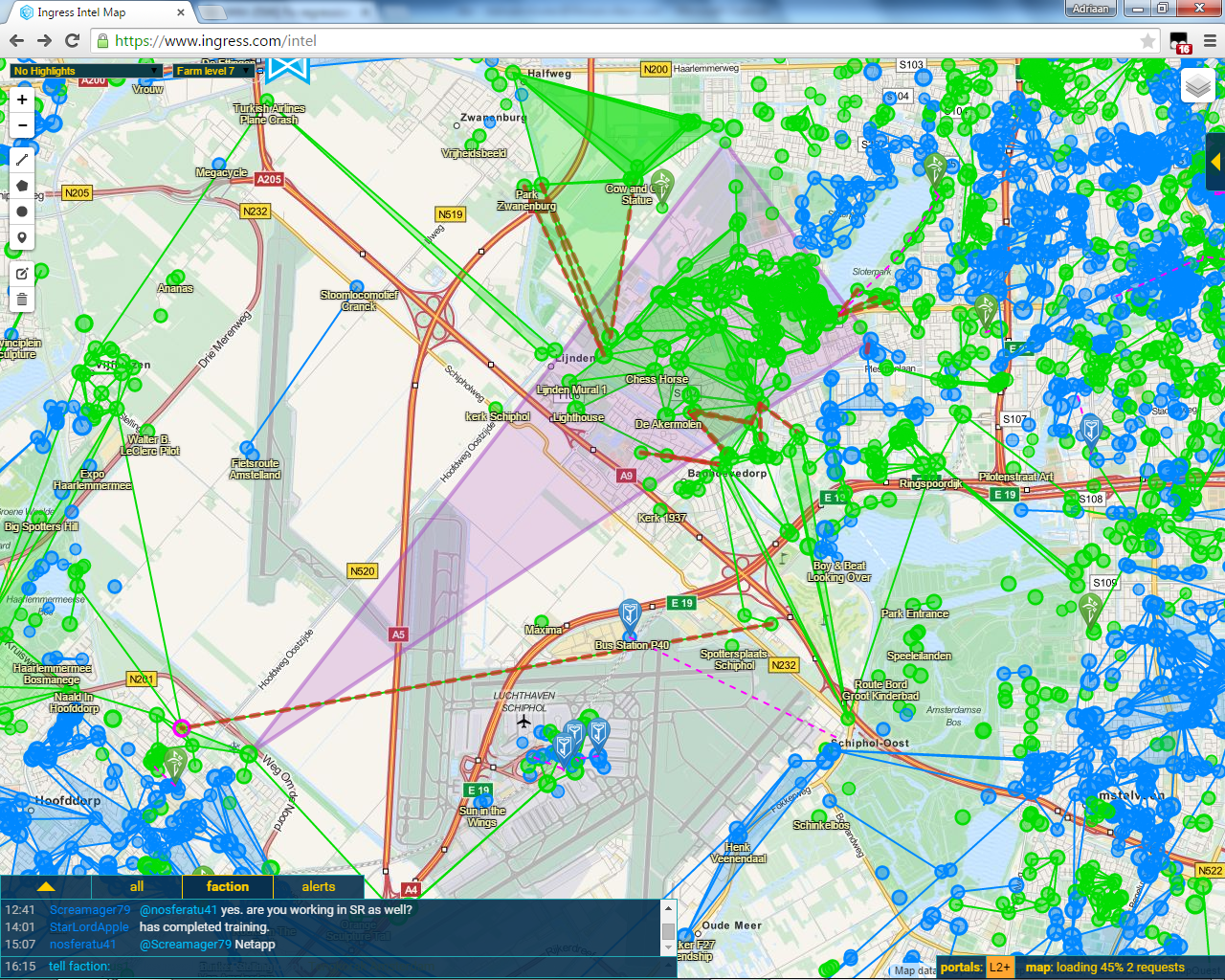Open the map layers chooser

pos(1198,87)
